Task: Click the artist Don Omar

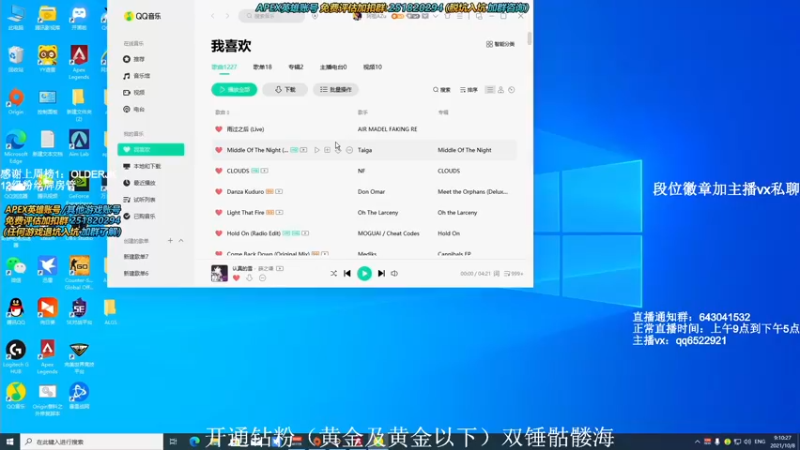Action: pyautogui.click(x=371, y=192)
